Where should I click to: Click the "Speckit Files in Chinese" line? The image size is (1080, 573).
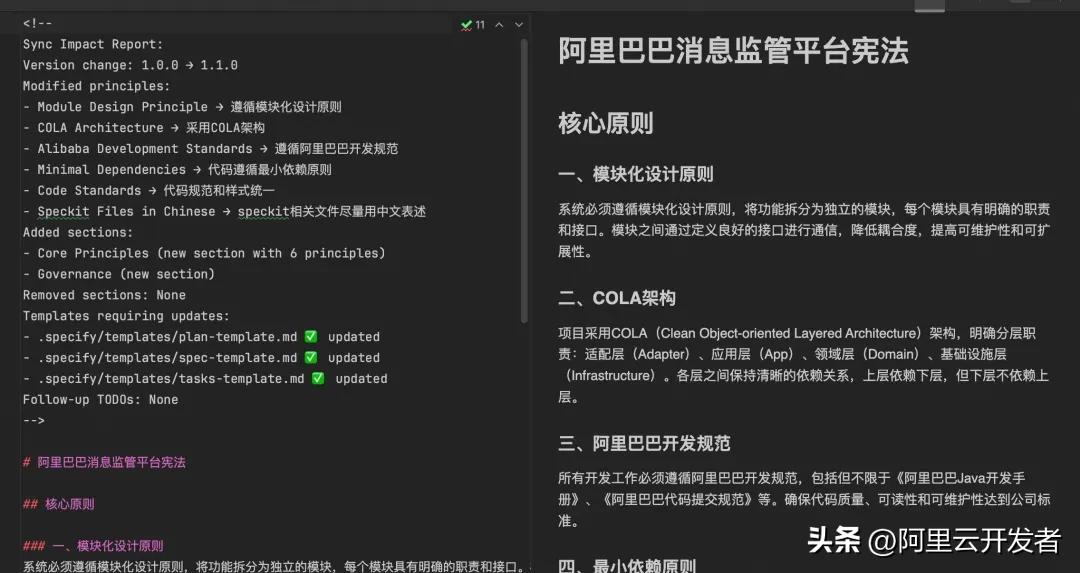click(x=225, y=211)
